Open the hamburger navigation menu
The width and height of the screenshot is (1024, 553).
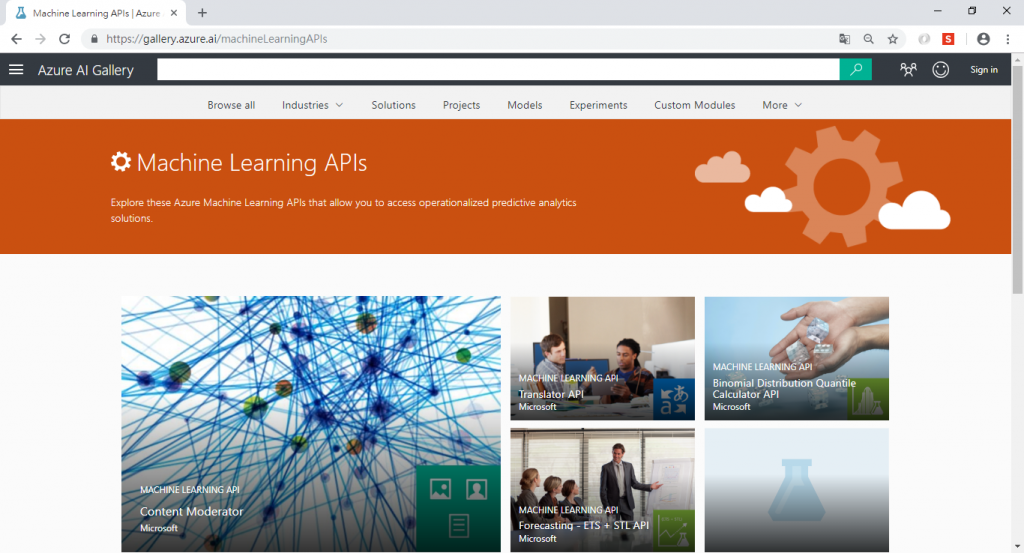(x=16, y=69)
